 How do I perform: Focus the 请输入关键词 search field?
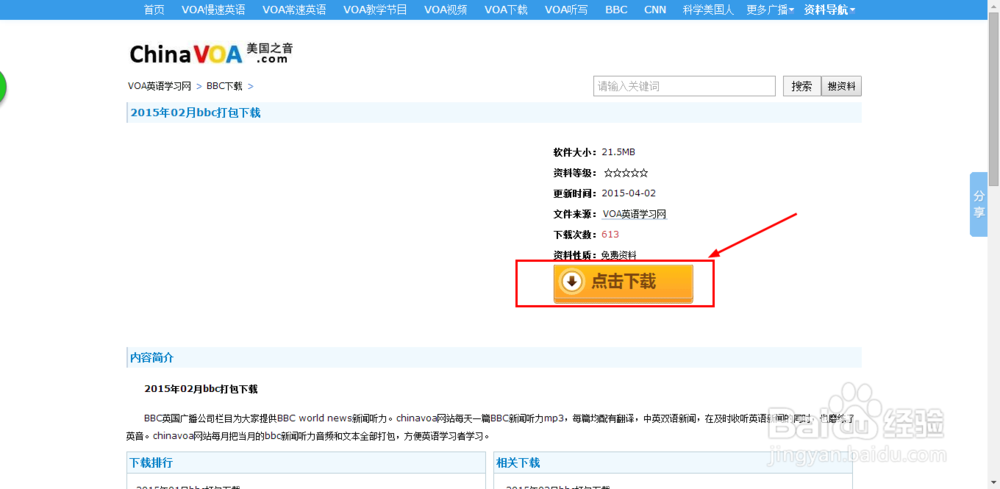pos(684,86)
